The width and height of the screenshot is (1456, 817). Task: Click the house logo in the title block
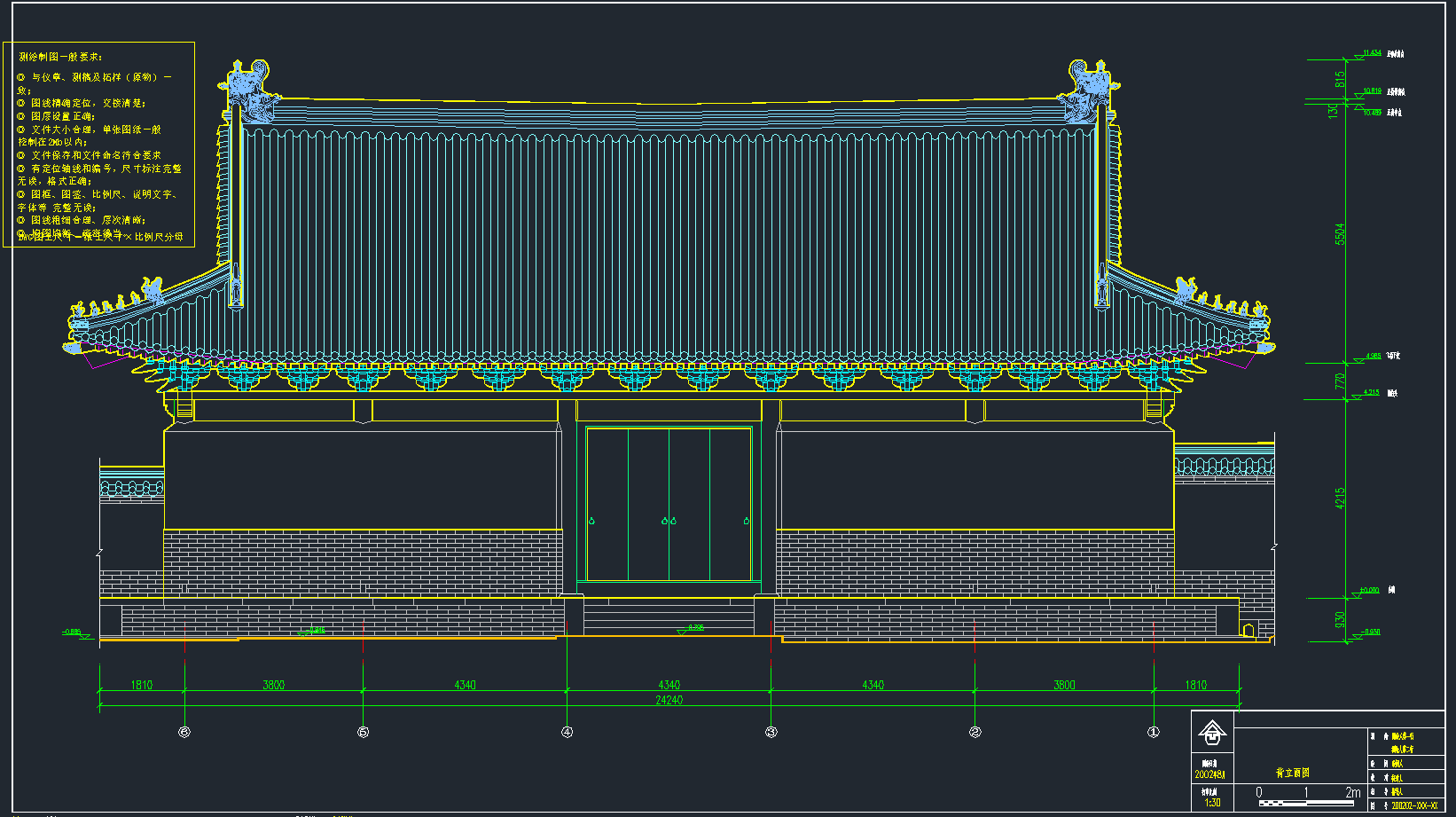pos(1212,733)
